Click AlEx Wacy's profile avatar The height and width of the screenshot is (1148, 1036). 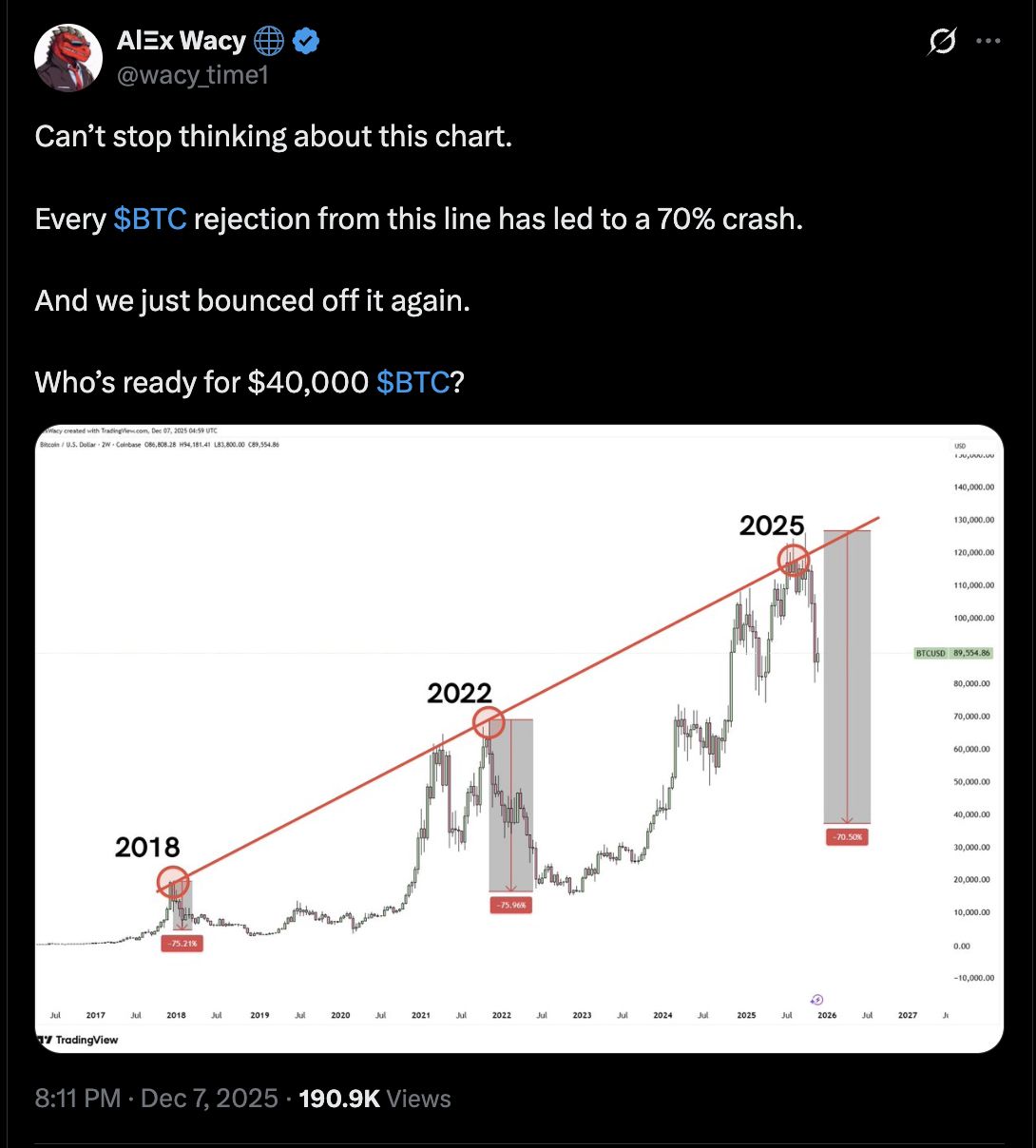(x=67, y=57)
